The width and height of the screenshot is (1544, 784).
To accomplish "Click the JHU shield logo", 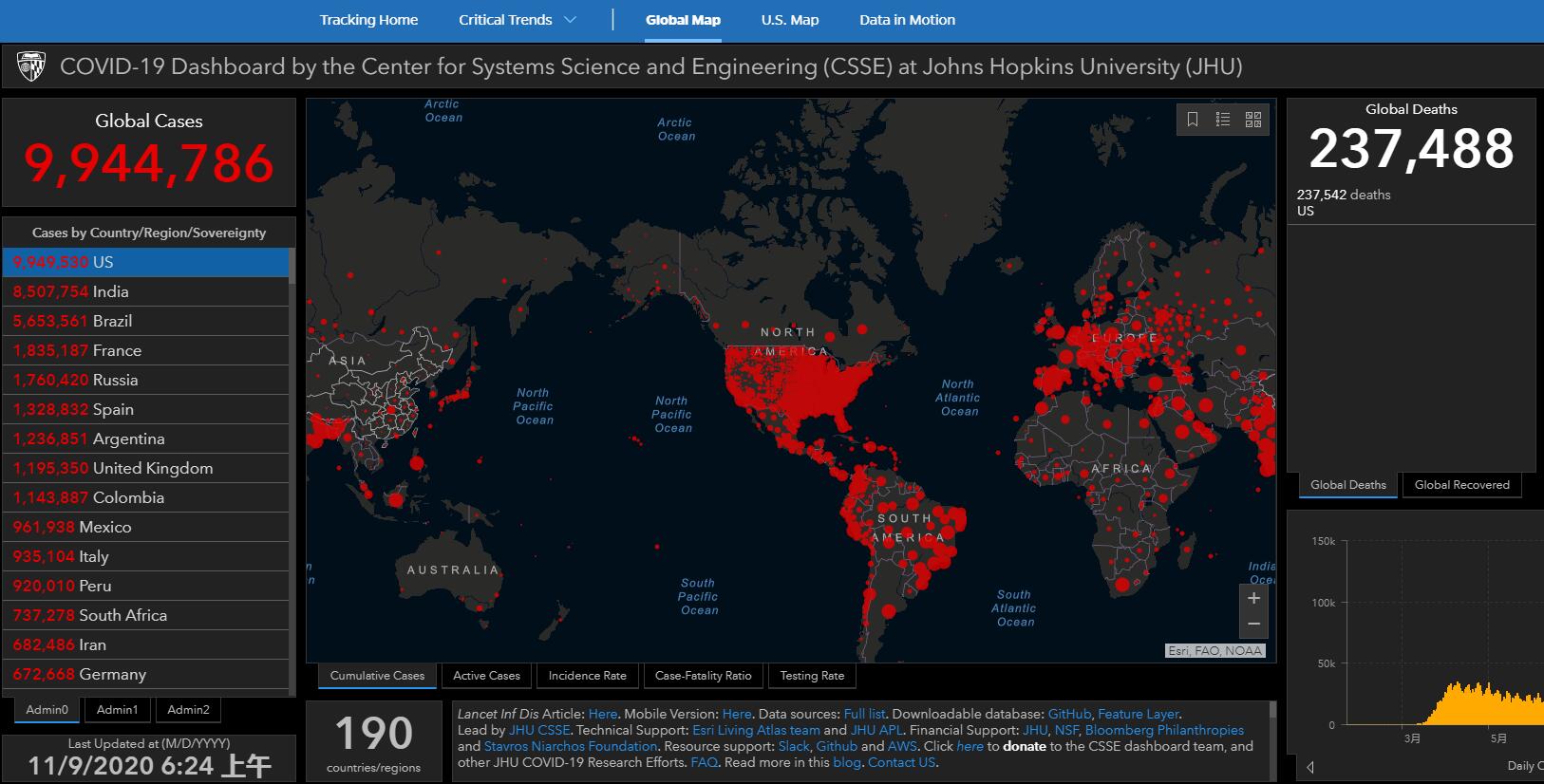I will [x=31, y=66].
